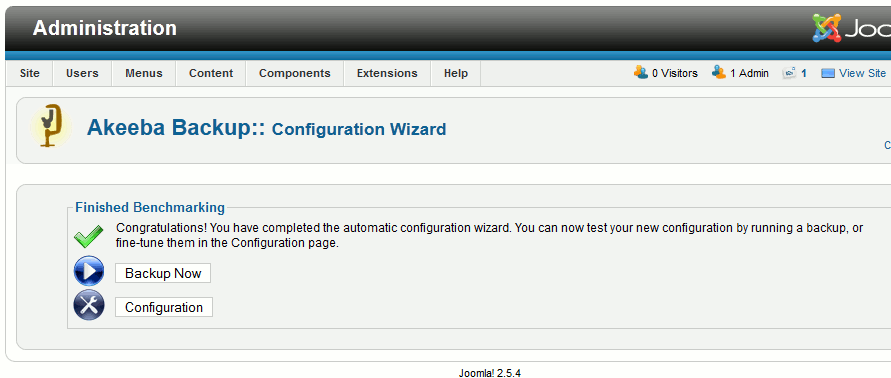Open the Users menu
The image size is (891, 378).
pos(82,73)
